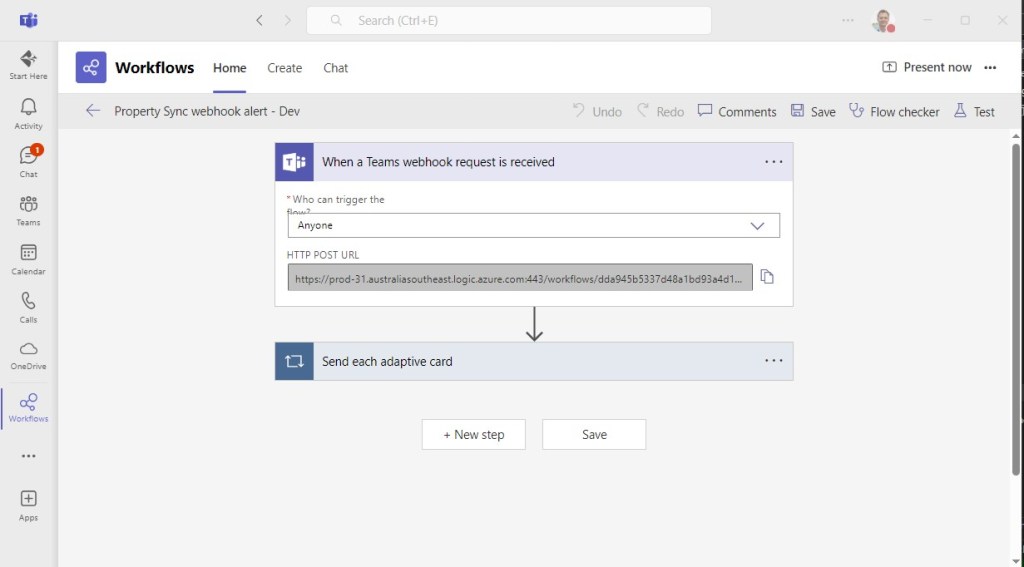
Task: Redo the flow change
Action: (x=660, y=112)
